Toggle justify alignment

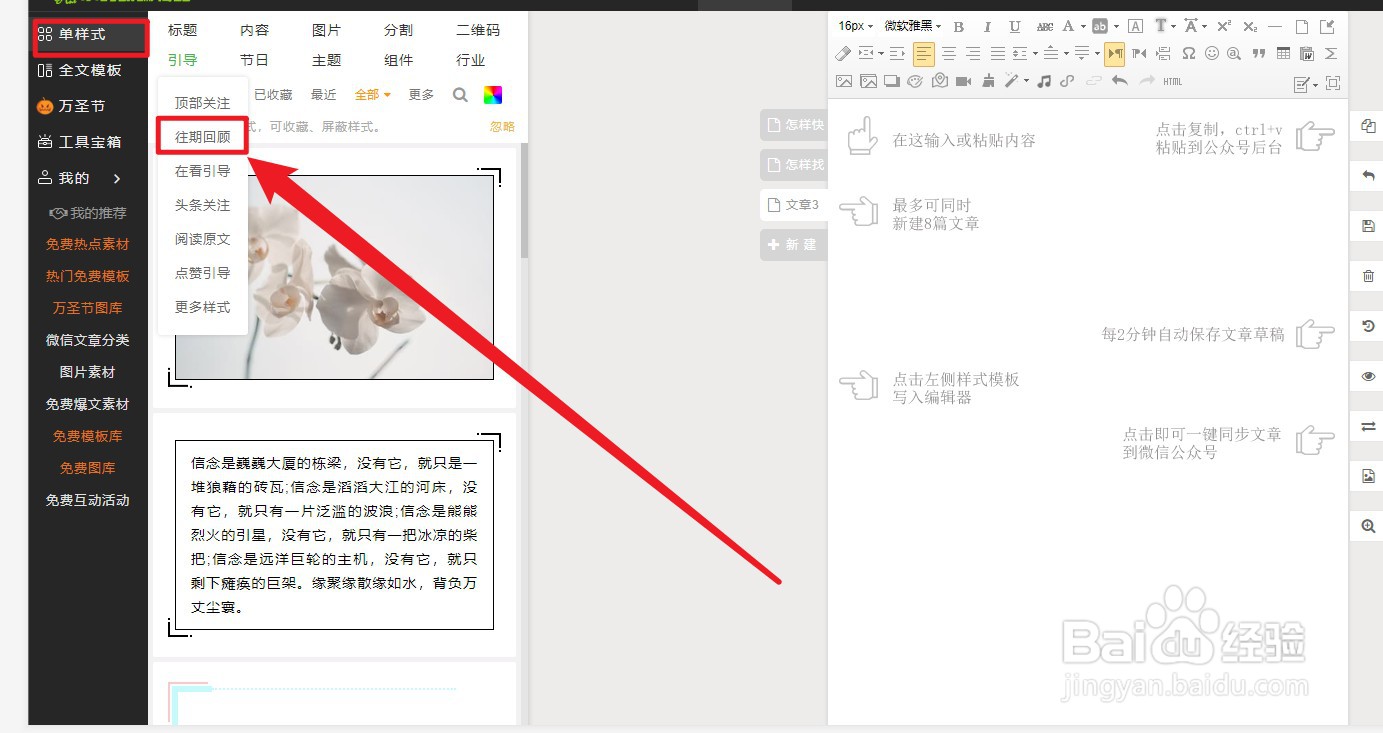coord(998,54)
